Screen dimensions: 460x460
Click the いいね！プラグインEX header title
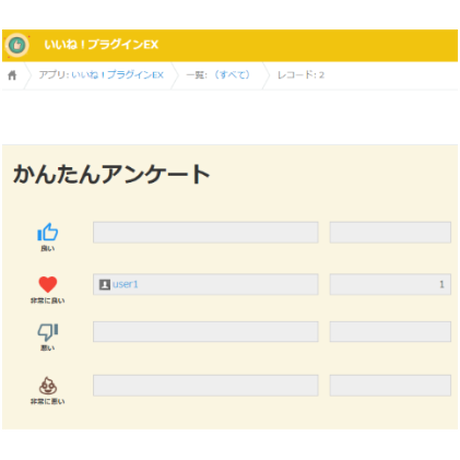coord(101,44)
